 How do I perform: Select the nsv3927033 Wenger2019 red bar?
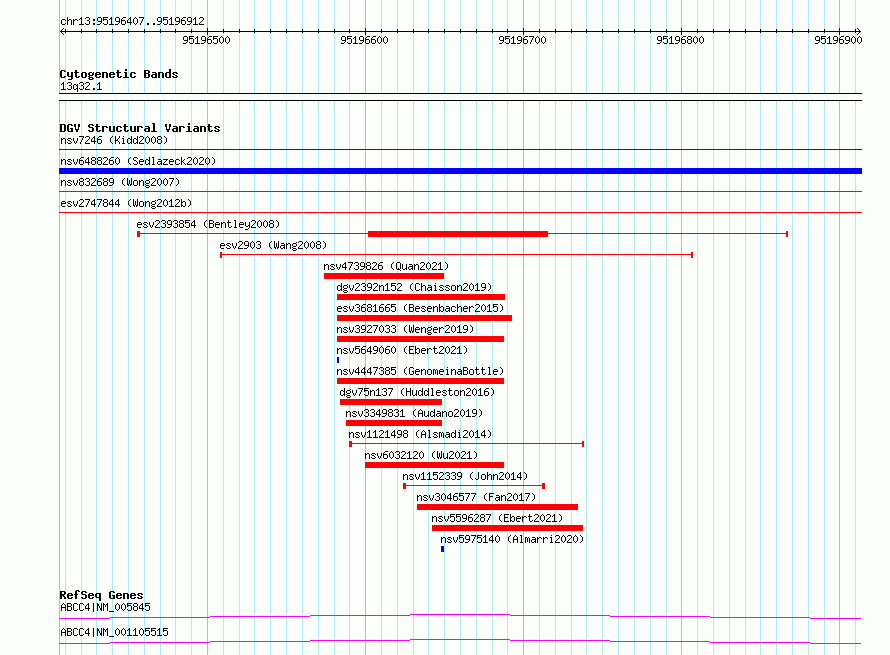[x=420, y=339]
